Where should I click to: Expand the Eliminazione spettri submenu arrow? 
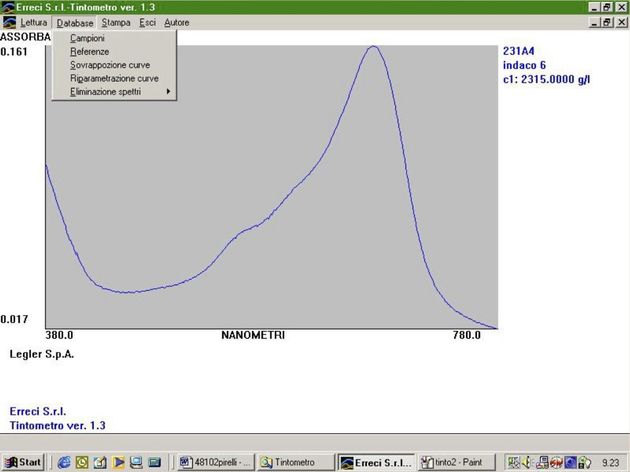point(168,92)
